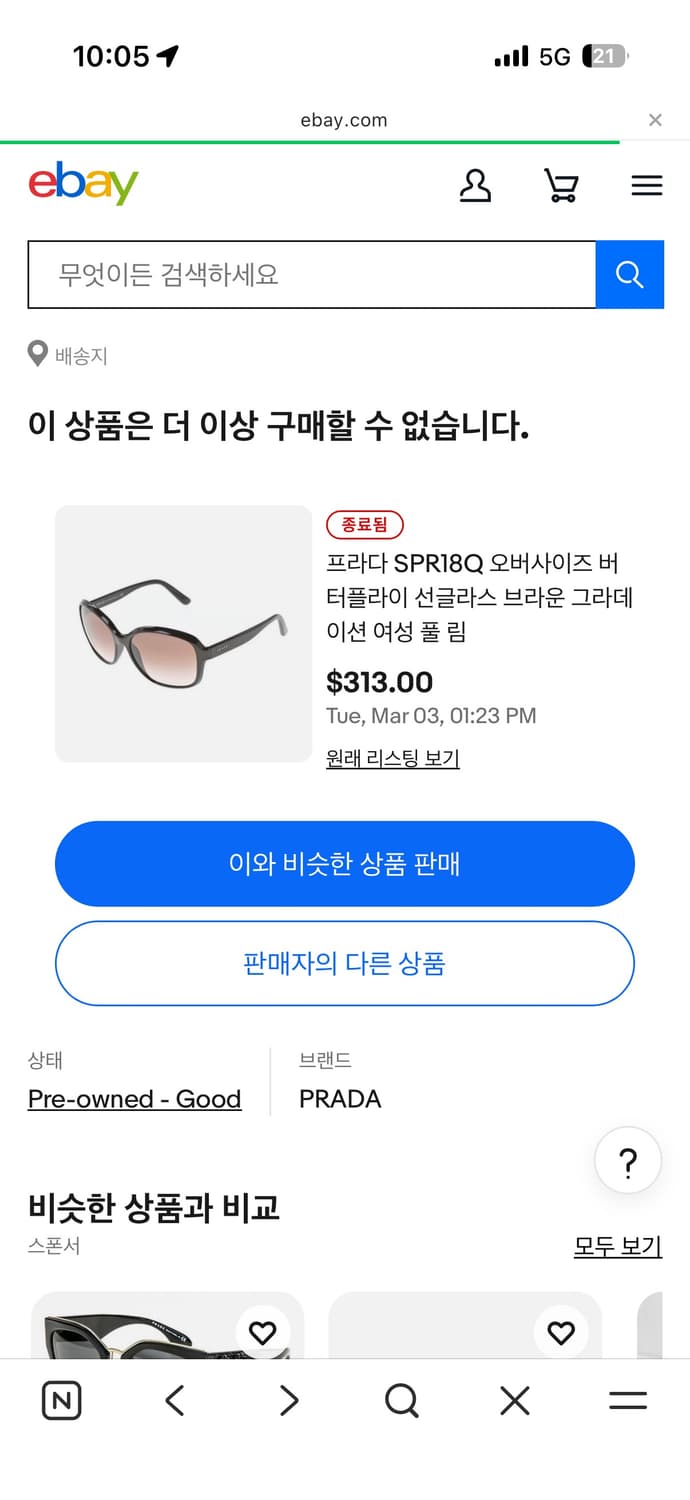Viewport: 690px width, 1500px height.
Task: Toggle the heart on the first similar item
Action: pyautogui.click(x=263, y=1333)
